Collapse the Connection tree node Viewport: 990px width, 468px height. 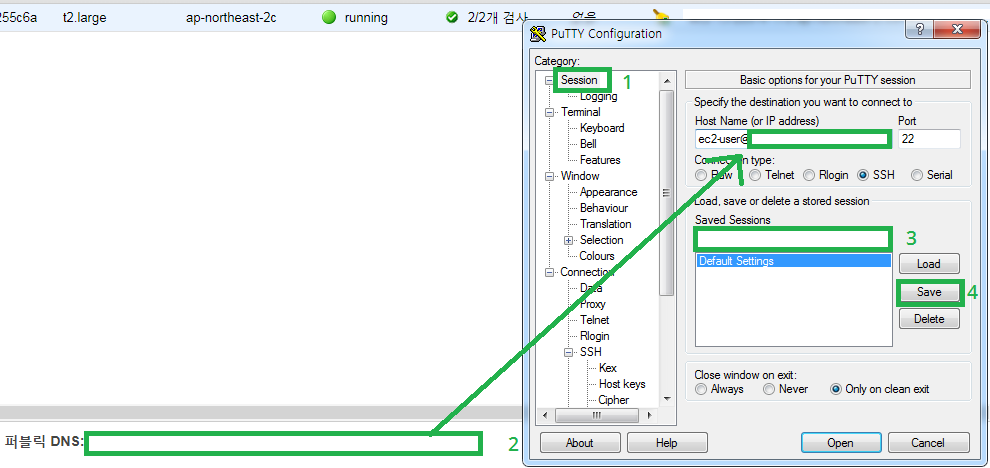coord(548,272)
